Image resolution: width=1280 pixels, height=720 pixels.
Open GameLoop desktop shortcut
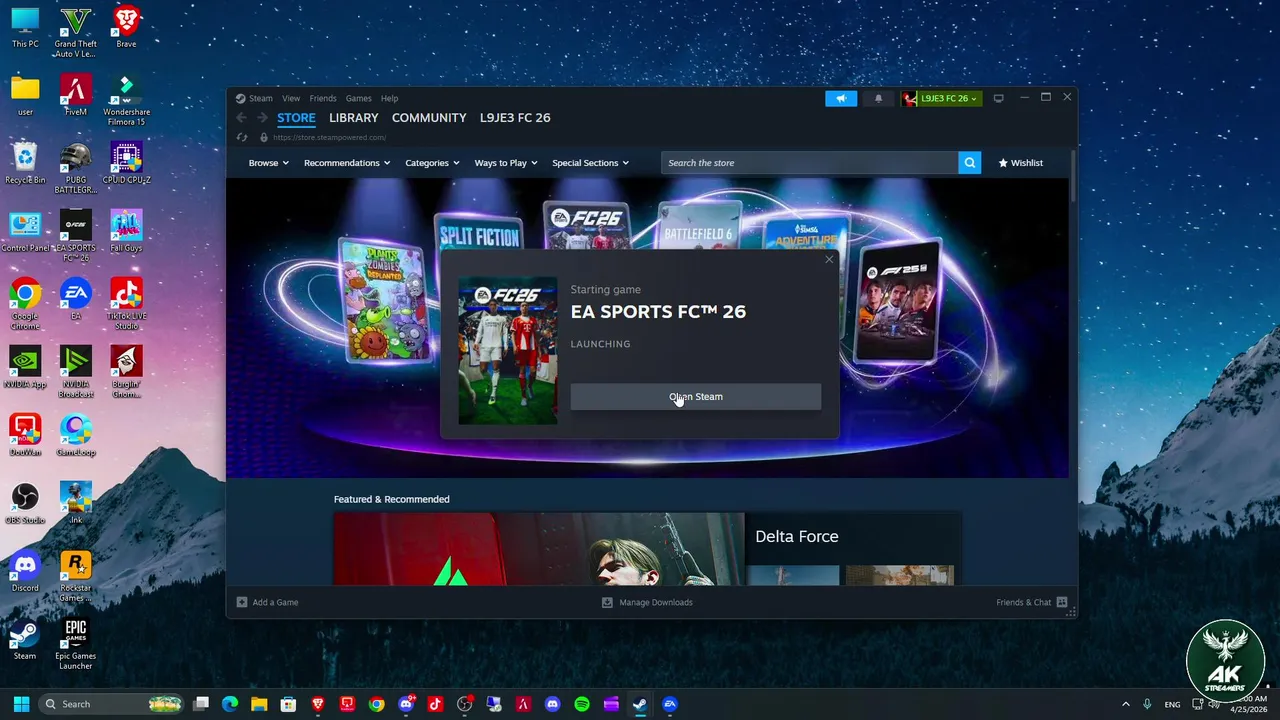(76, 435)
